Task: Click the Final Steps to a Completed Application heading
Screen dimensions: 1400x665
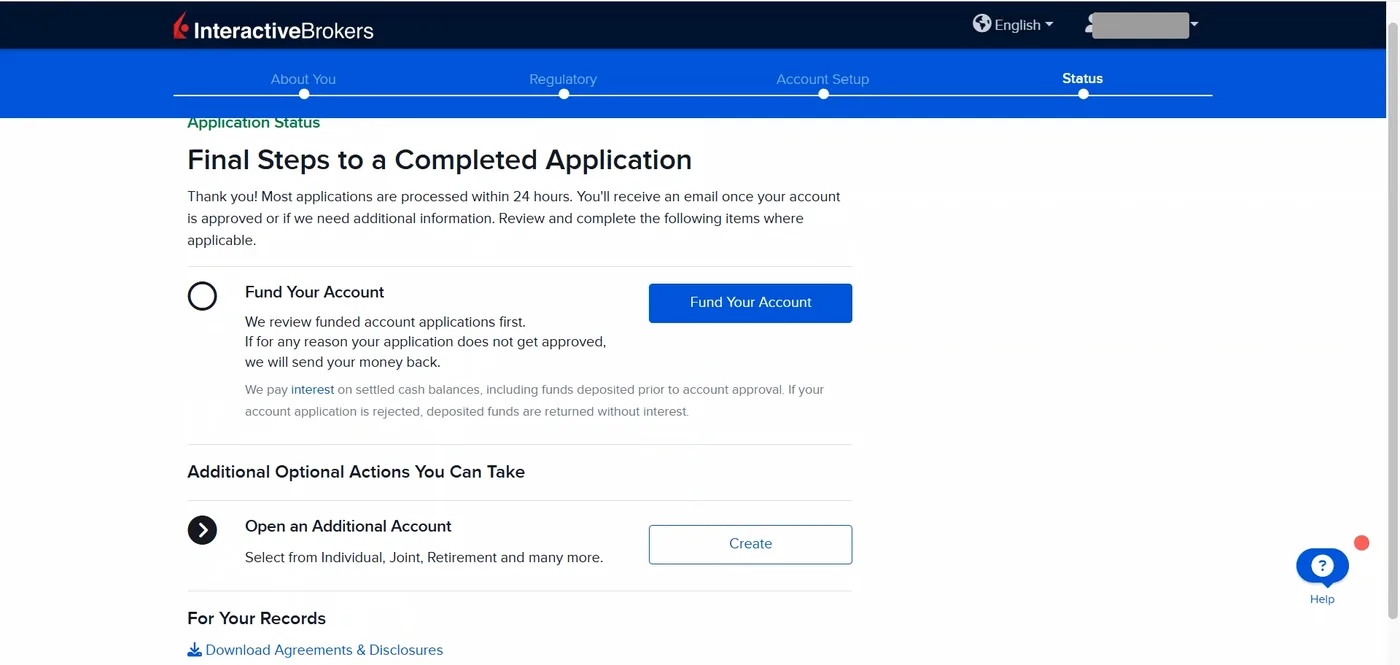Action: point(440,160)
